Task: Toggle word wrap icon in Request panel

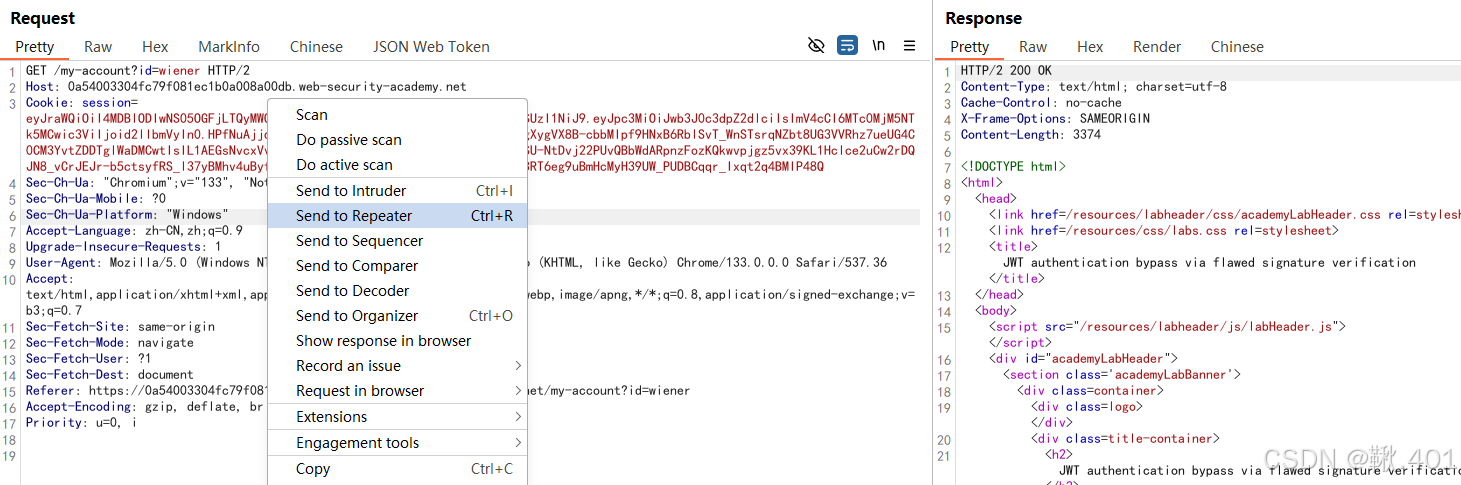Action: (x=847, y=46)
